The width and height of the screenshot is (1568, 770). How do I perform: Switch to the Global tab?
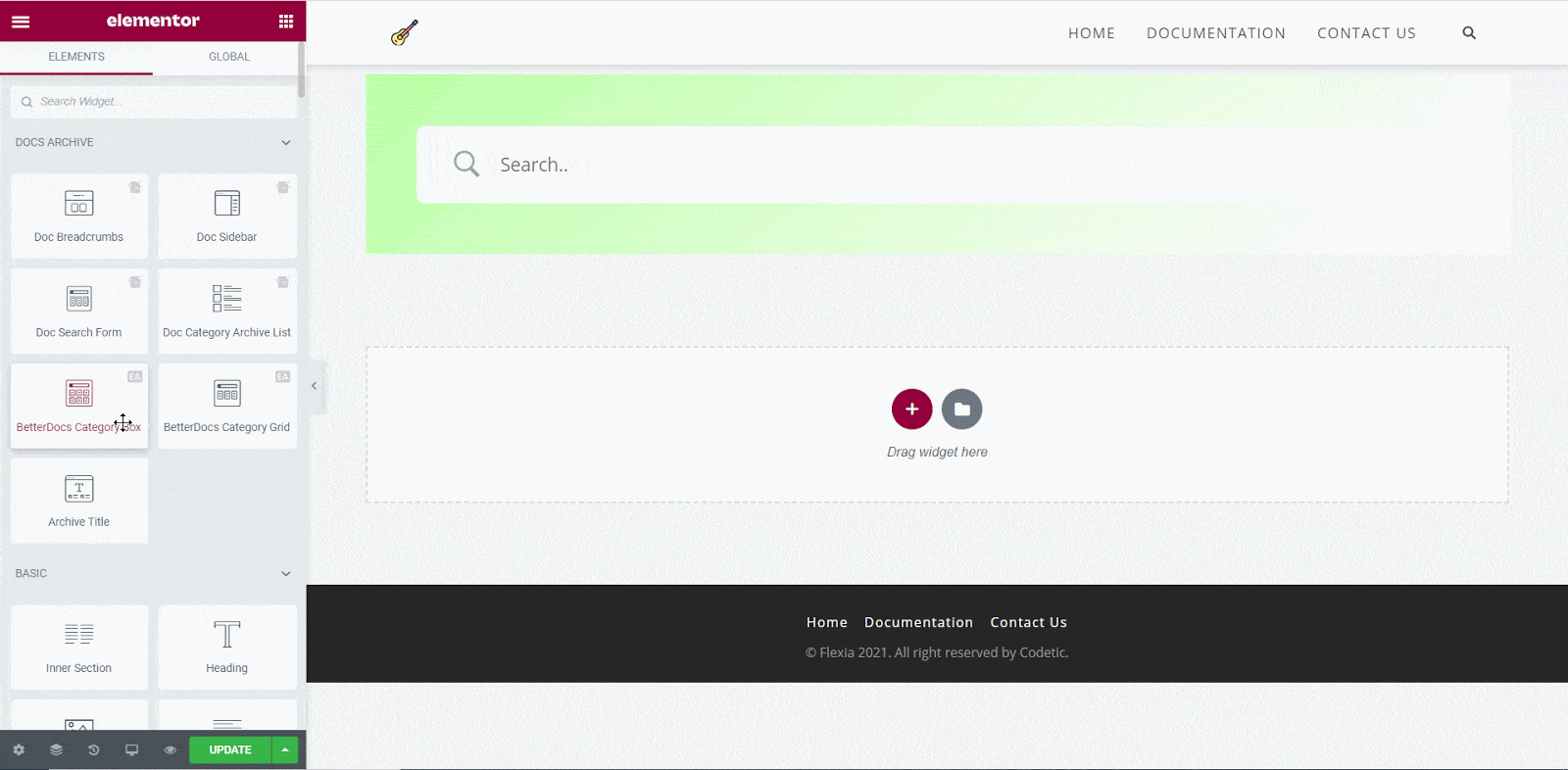pyautogui.click(x=229, y=57)
